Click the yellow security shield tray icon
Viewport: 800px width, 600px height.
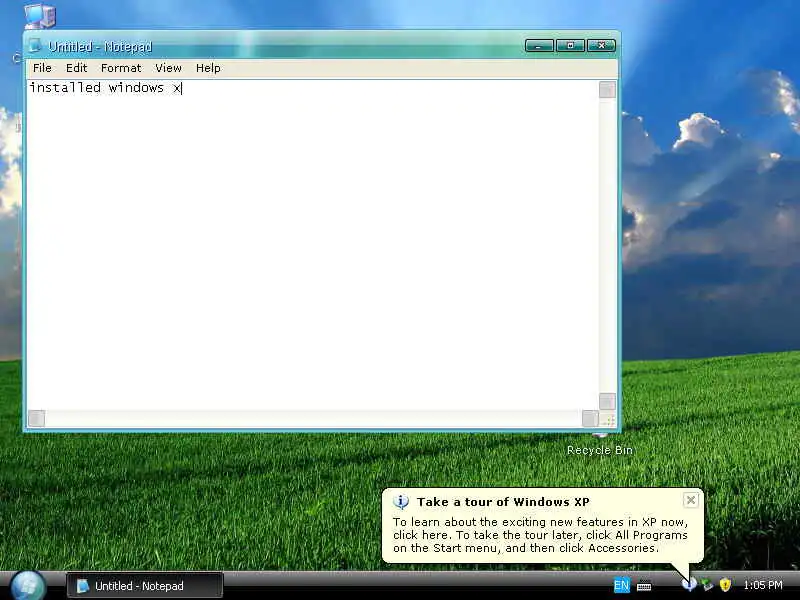(725, 585)
